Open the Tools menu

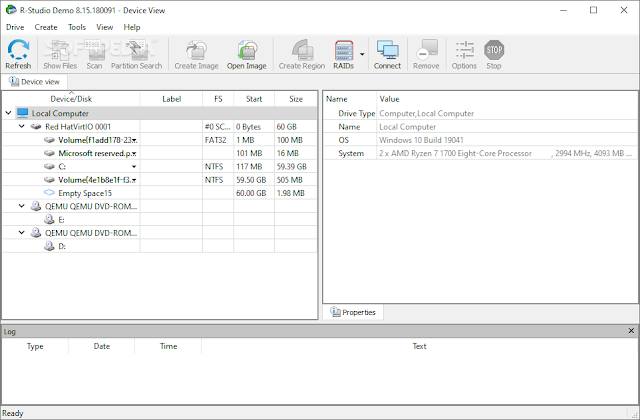[x=77, y=27]
